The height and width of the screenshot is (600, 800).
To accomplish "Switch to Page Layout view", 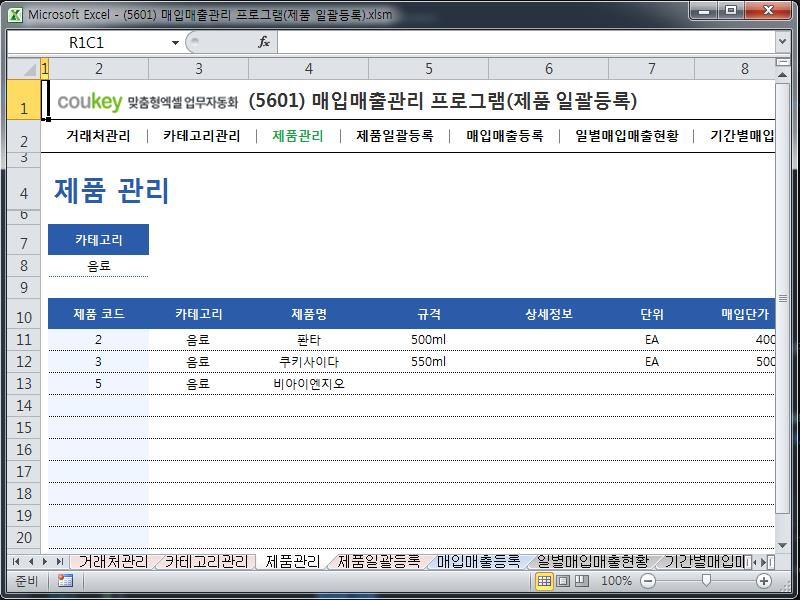I will [x=563, y=581].
